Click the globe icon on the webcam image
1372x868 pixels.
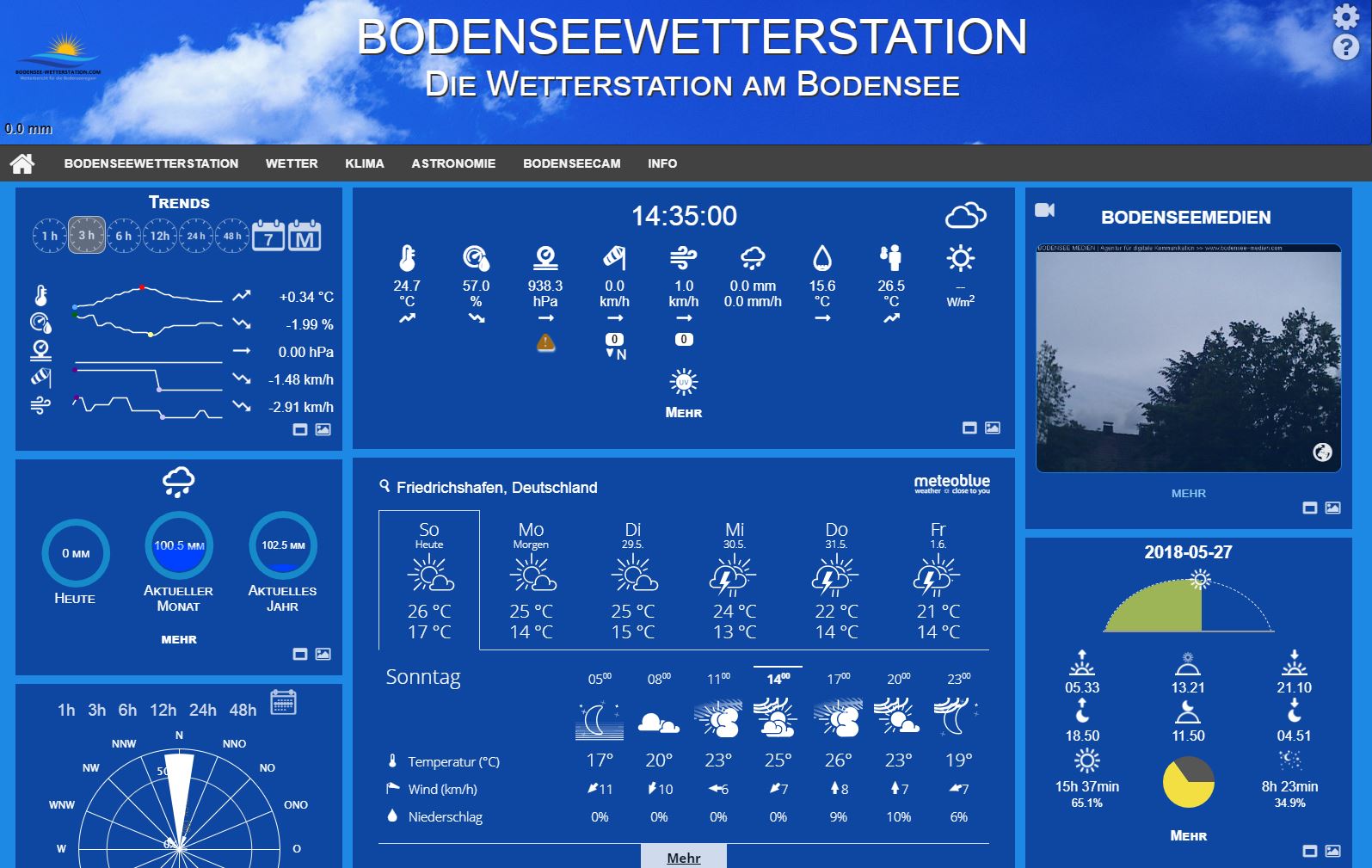(x=1322, y=452)
